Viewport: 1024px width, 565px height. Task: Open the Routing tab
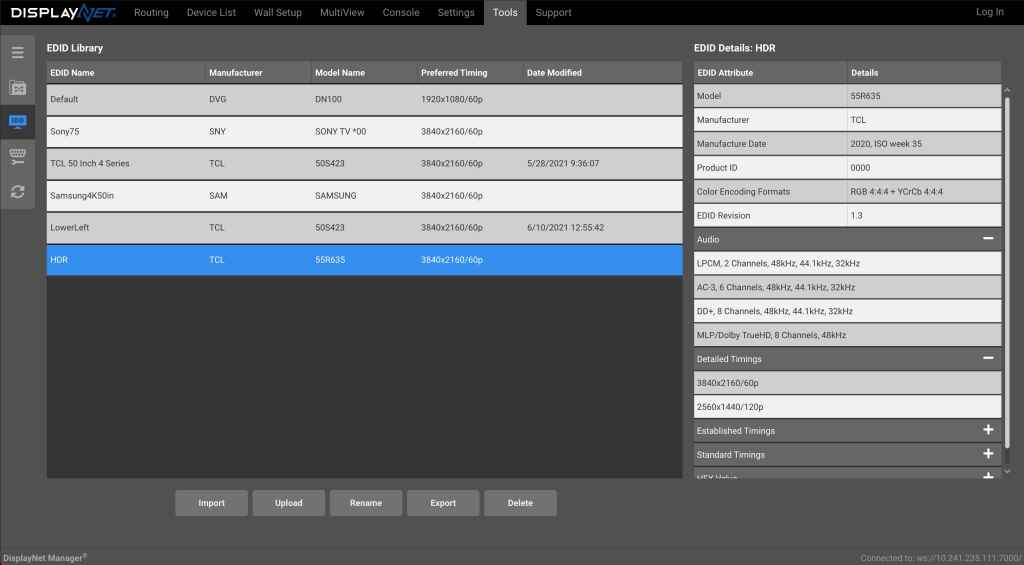coord(151,12)
